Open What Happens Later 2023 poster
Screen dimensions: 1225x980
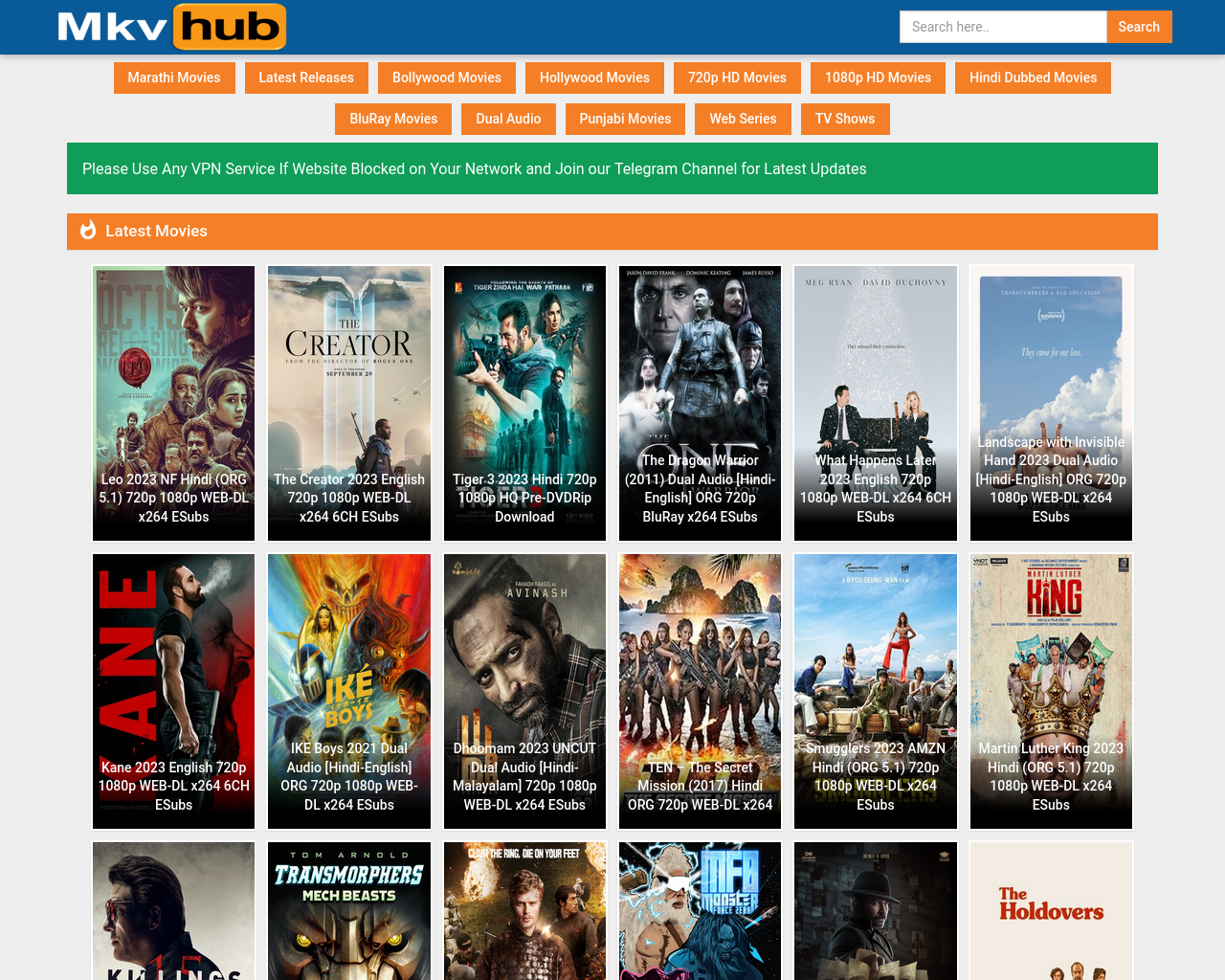(x=876, y=404)
